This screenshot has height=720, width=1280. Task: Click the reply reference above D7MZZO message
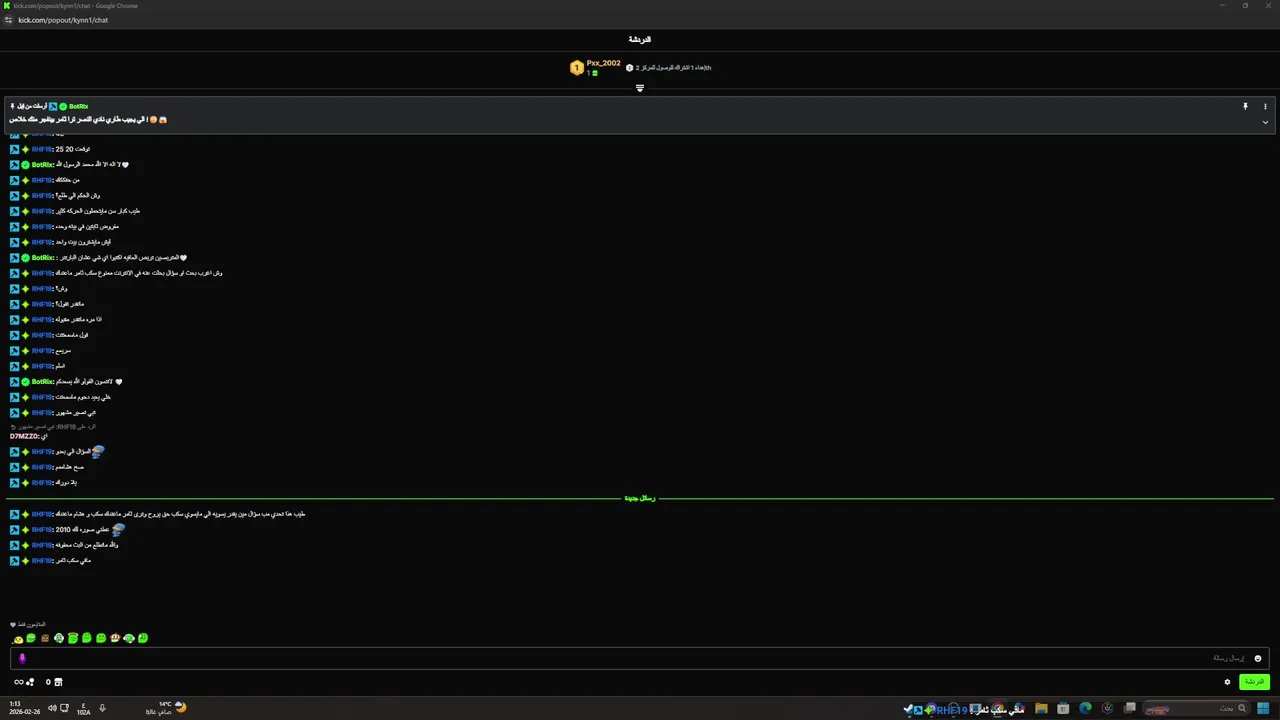pyautogui.click(x=53, y=426)
